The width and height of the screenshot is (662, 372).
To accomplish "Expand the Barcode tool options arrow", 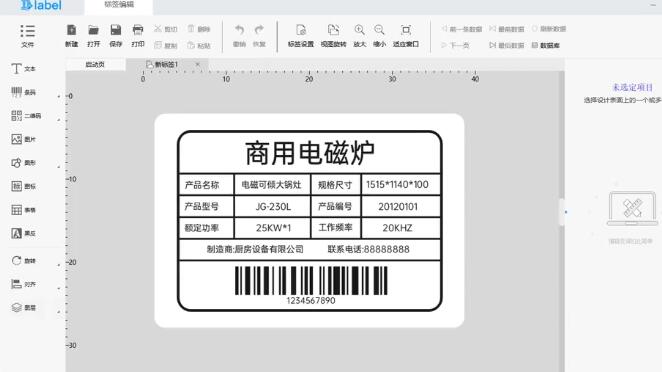I will coord(59,97).
